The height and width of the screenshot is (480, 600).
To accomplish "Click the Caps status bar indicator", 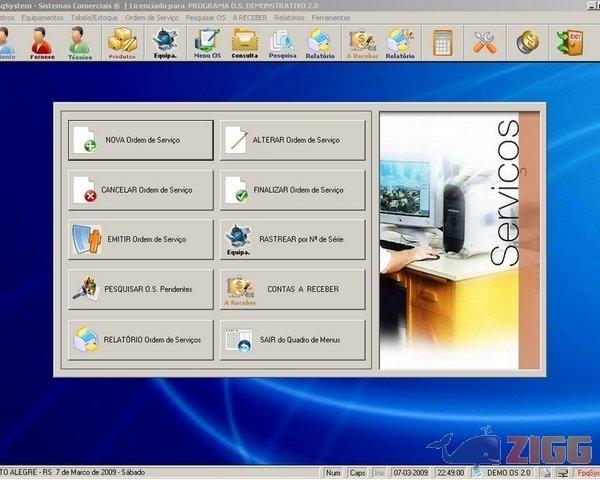I will [357, 473].
